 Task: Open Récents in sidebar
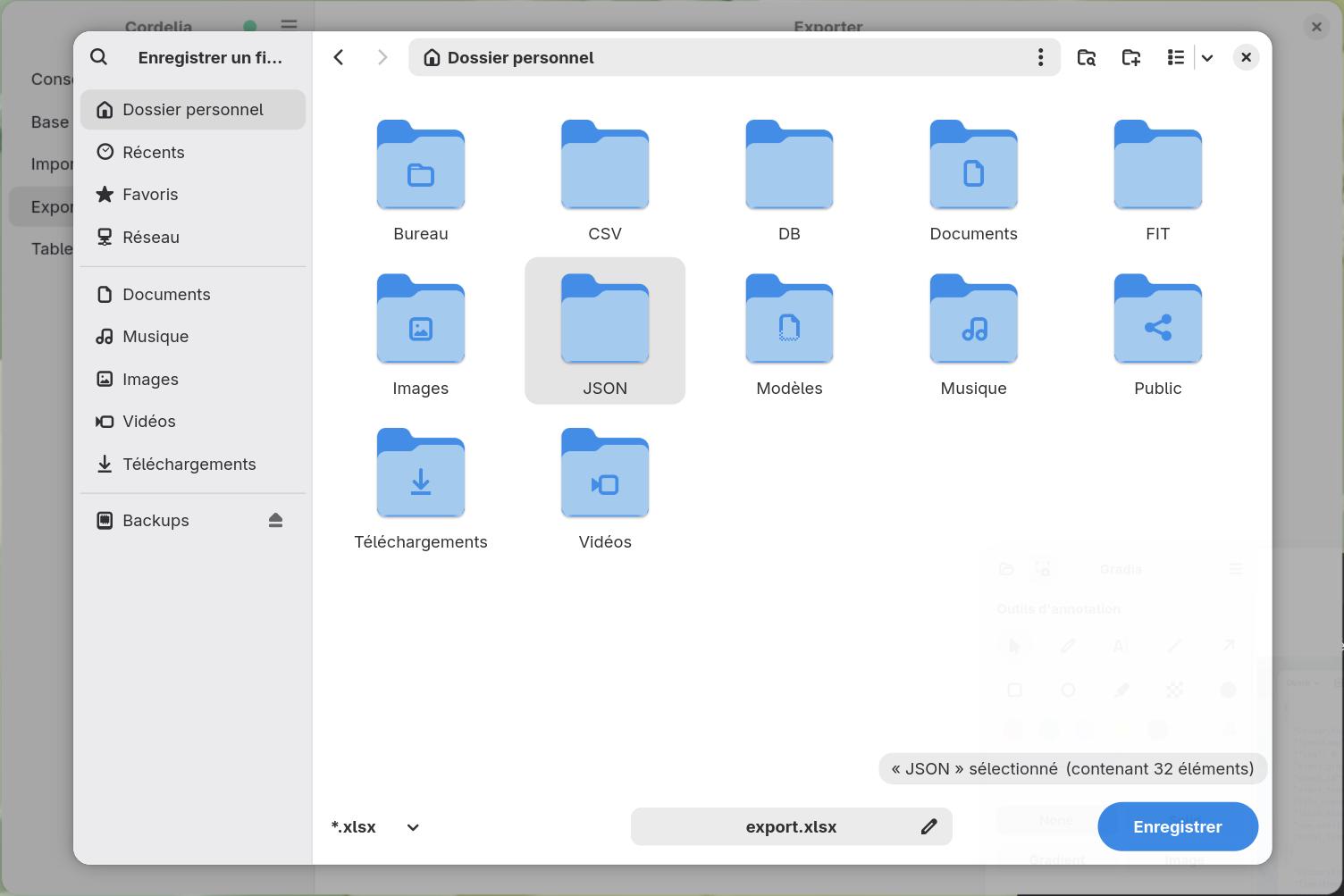(x=193, y=152)
